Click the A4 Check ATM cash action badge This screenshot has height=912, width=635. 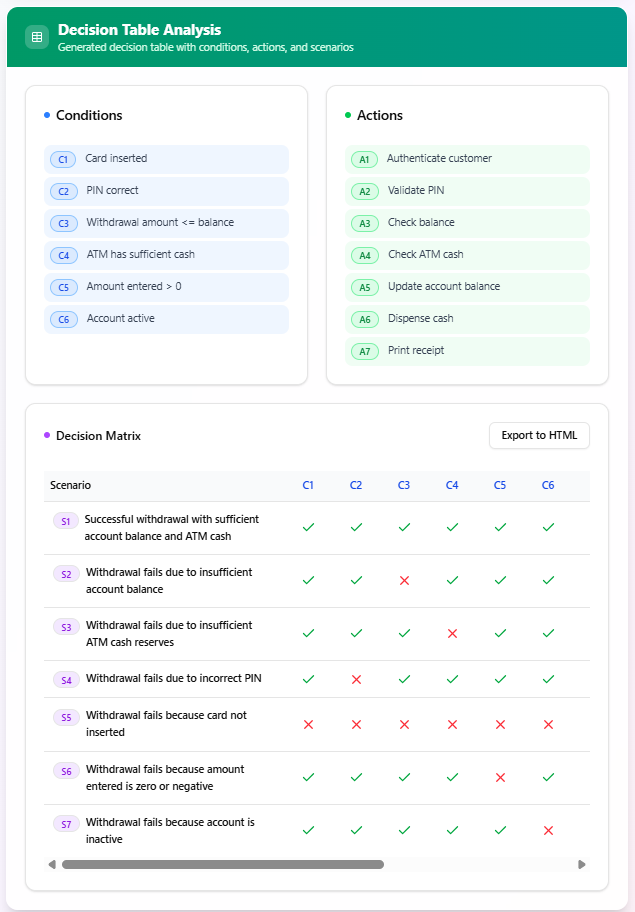click(x=364, y=255)
